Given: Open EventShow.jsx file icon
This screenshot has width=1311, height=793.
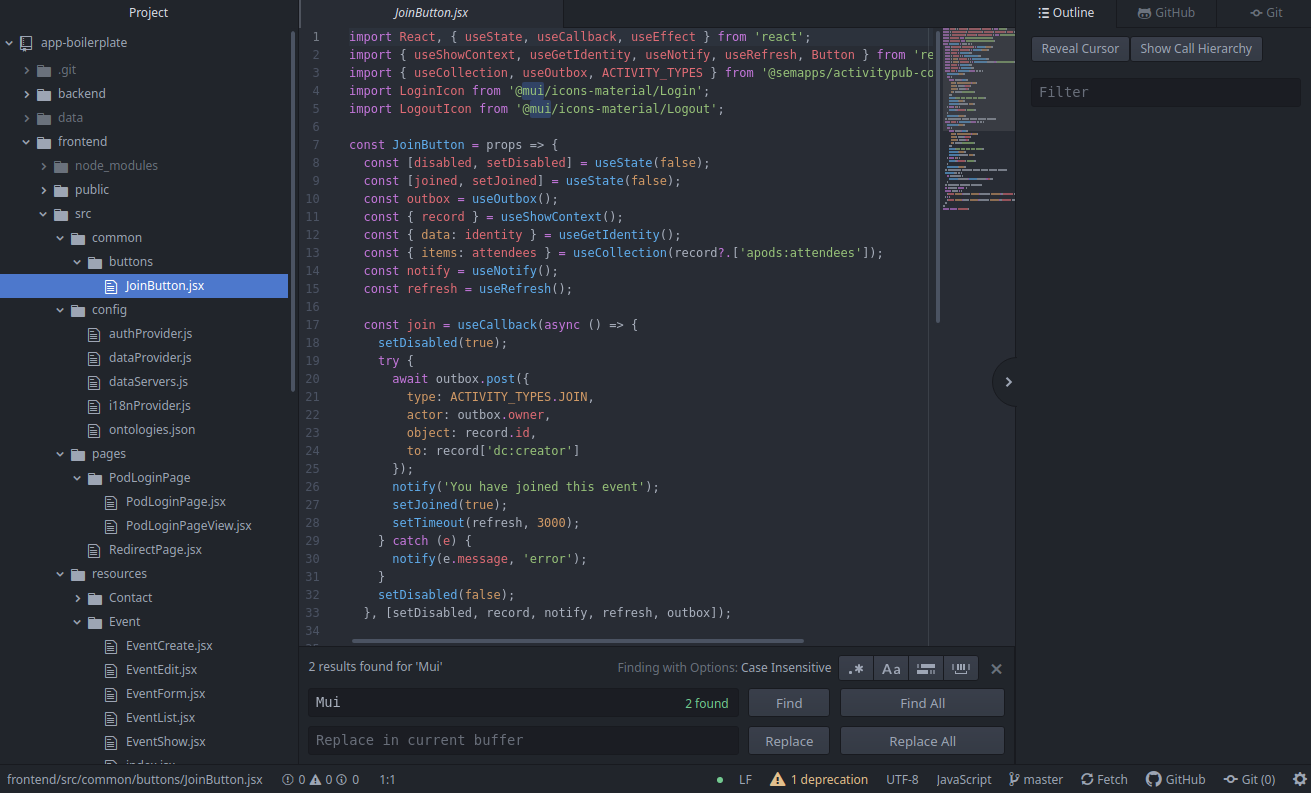Looking at the screenshot, I should tap(112, 742).
